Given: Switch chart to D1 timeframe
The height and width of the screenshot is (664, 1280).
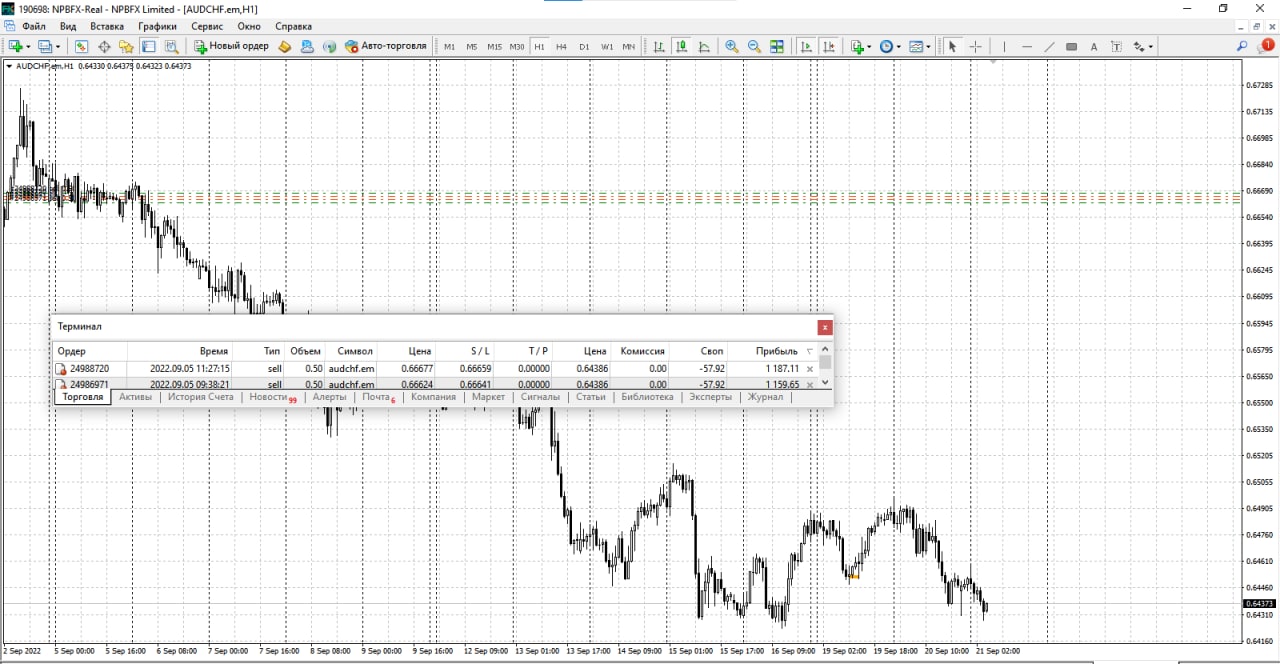Looking at the screenshot, I should [584, 46].
